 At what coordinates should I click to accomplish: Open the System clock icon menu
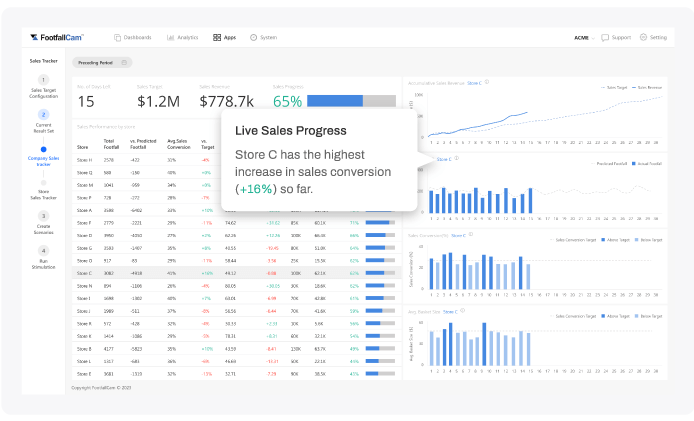254,38
